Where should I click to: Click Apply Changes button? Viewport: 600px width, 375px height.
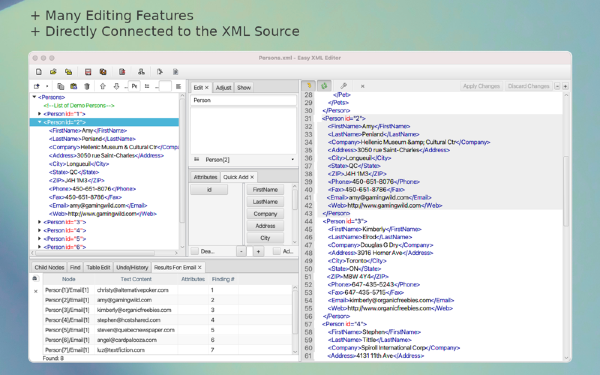click(x=481, y=86)
